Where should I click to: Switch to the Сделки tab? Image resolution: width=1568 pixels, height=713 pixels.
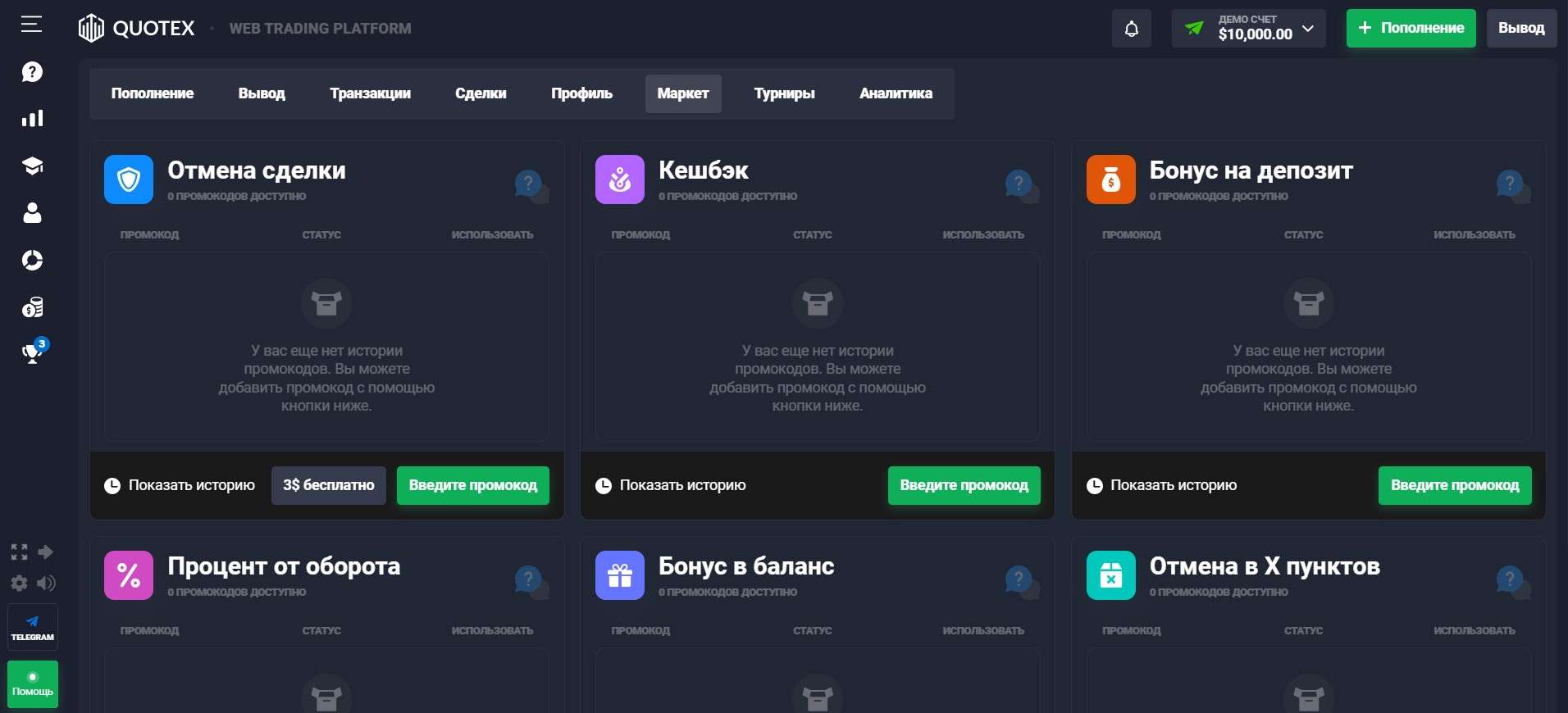tap(481, 93)
